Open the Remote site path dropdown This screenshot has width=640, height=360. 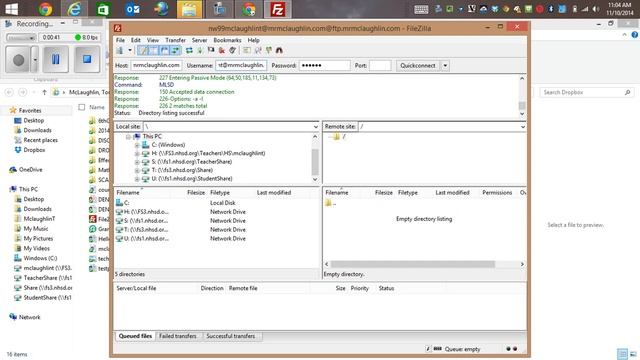522,127
